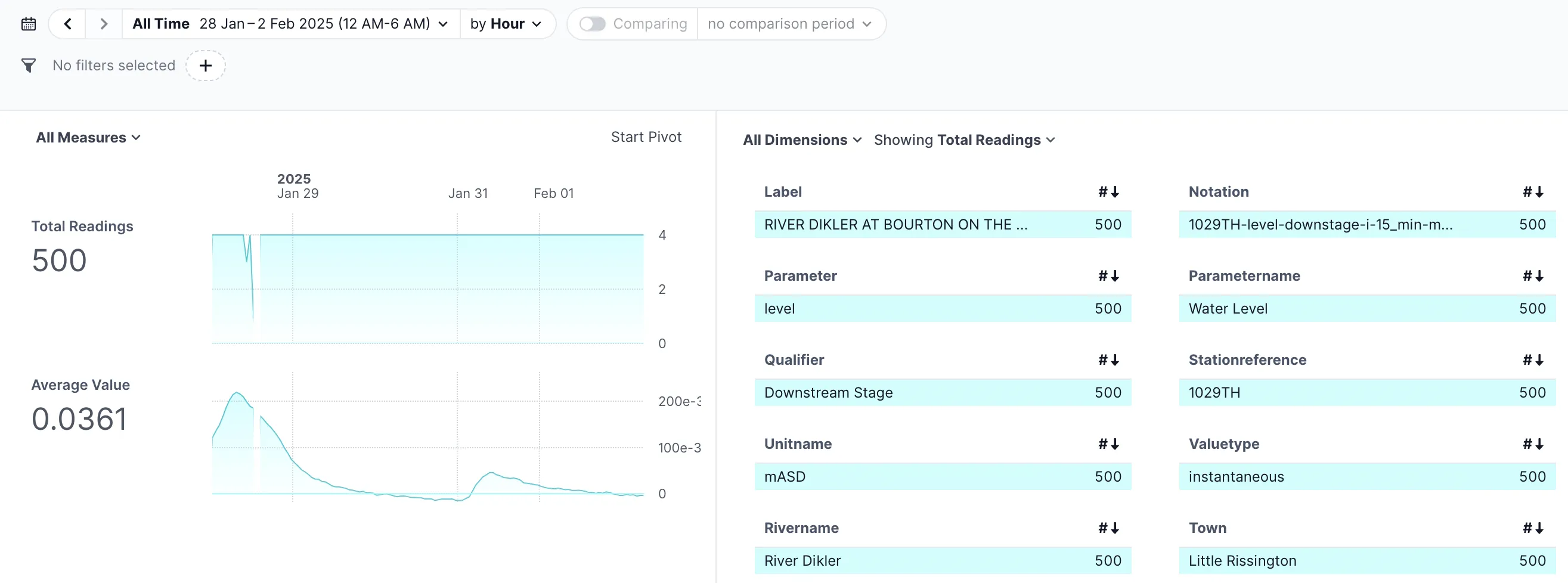Select the Little Rissington town row
The width and height of the screenshot is (1568, 583).
[x=1366, y=560]
